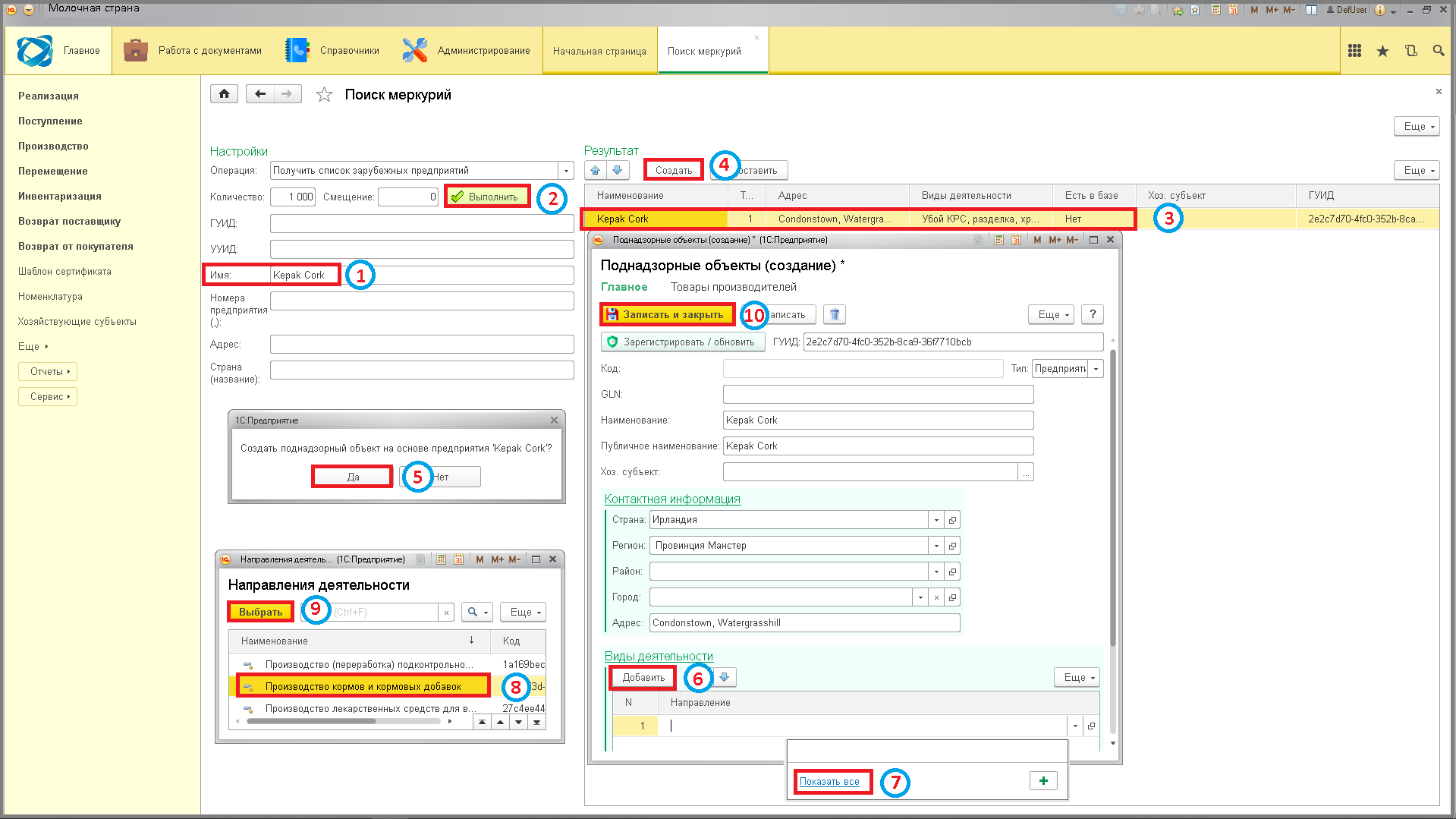1456x819 pixels.
Task: Clear the search box in Направления деятельности
Action: (446, 613)
